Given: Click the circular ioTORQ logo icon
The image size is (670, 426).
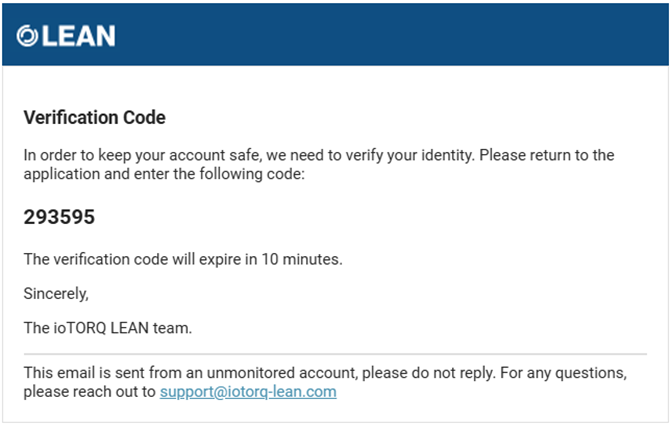Looking at the screenshot, I should click(x=27, y=35).
